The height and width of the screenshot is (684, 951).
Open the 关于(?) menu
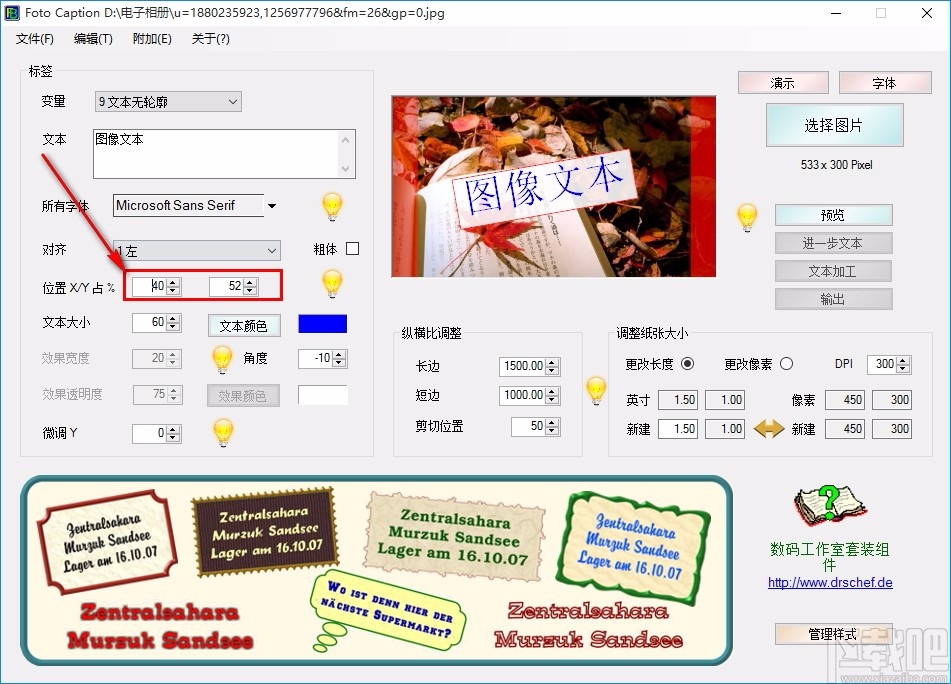pos(210,39)
